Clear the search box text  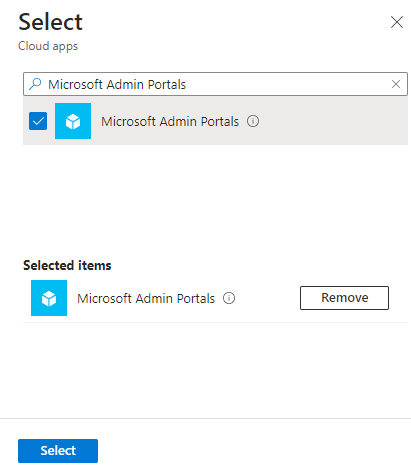pyautogui.click(x=396, y=84)
